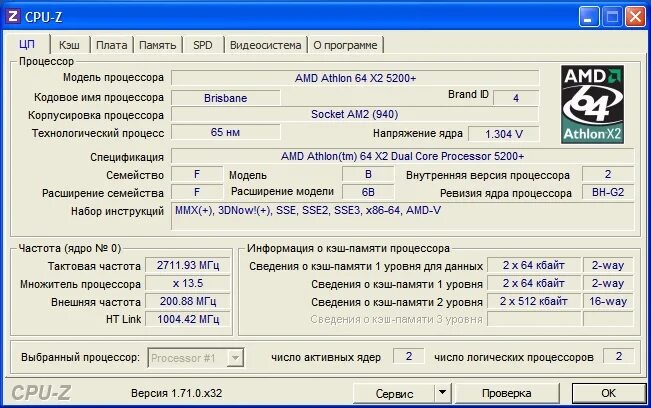This screenshot has width=651, height=408.
Task: Click the Проверка button
Action: (507, 393)
